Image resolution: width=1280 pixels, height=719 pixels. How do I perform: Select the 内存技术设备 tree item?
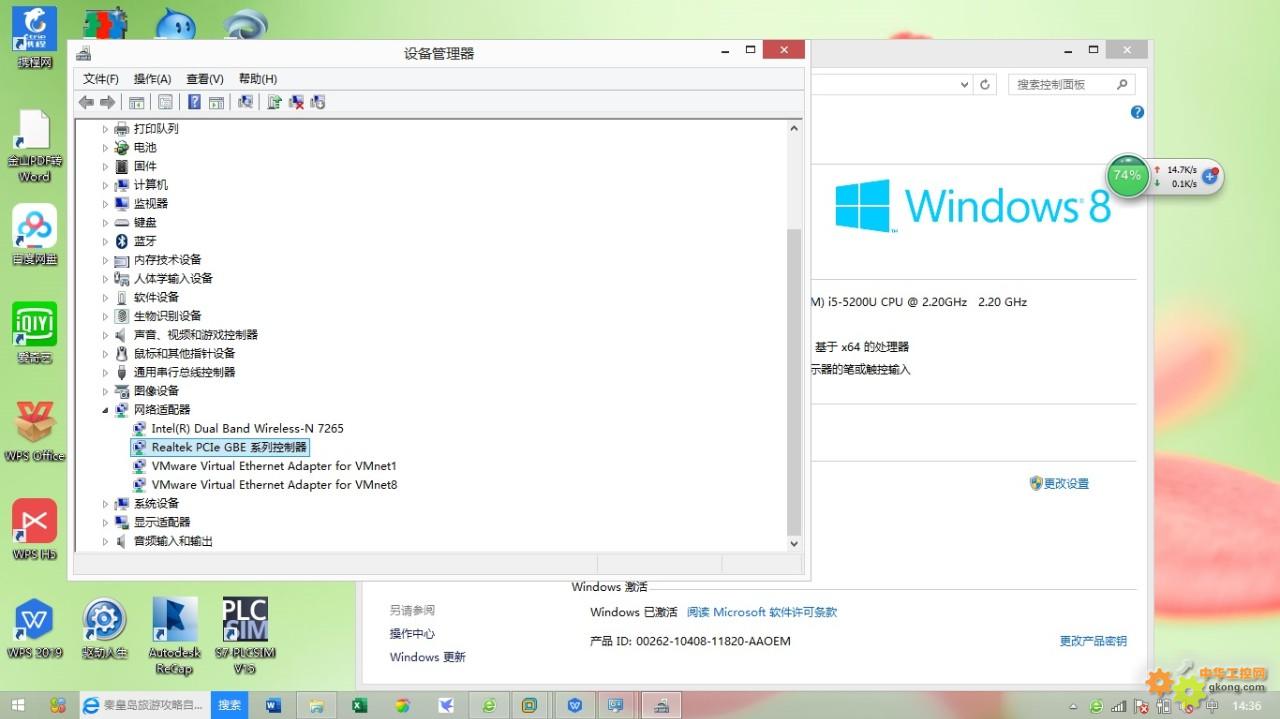pyautogui.click(x=167, y=260)
